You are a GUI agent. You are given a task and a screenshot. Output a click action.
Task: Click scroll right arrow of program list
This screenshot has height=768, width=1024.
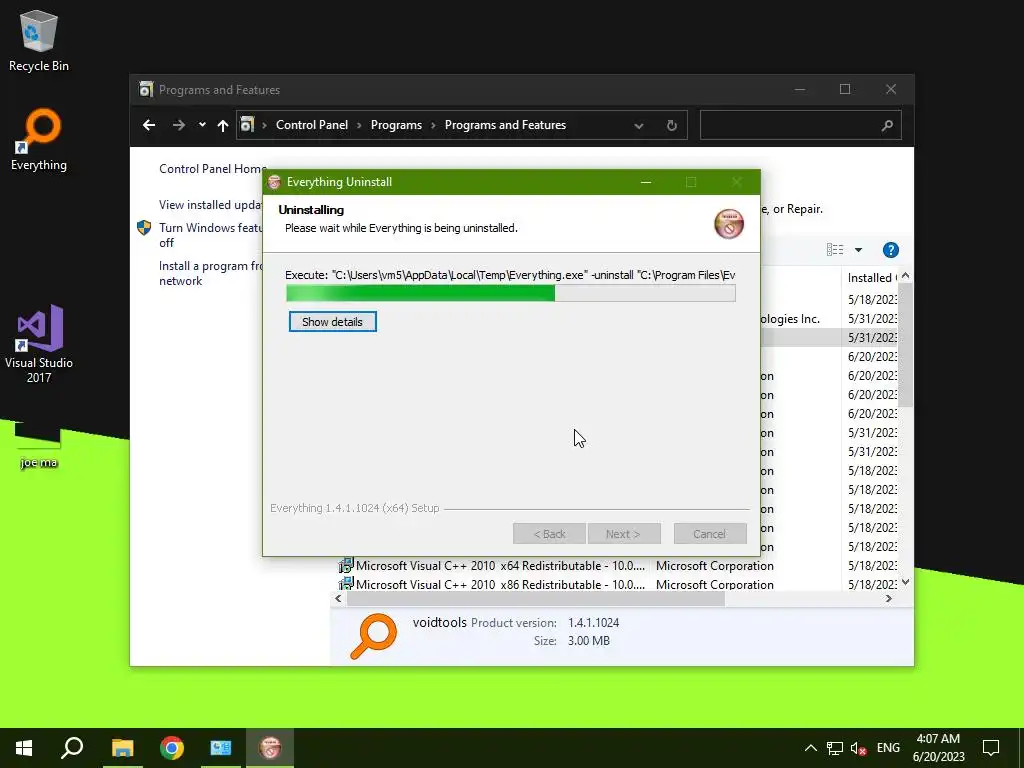(x=889, y=599)
